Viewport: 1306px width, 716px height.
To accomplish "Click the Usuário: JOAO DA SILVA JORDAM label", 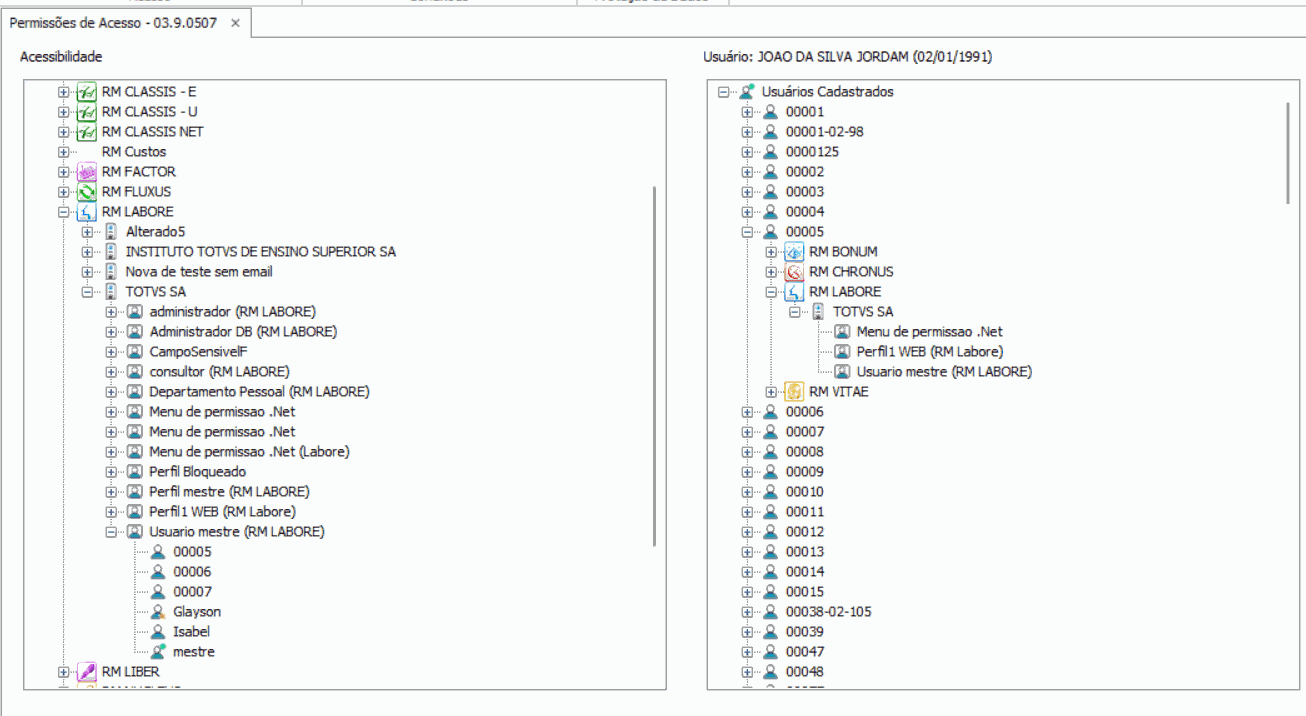I will pos(848,57).
